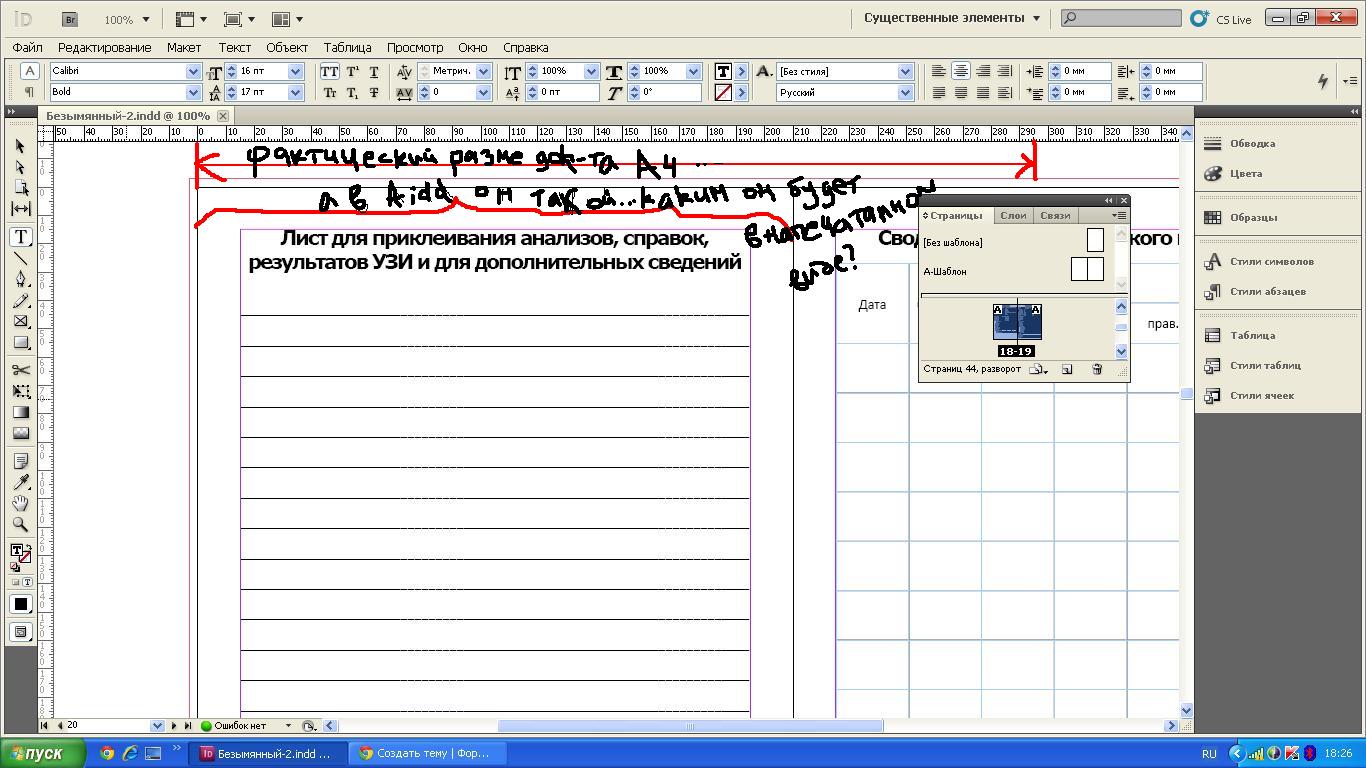This screenshot has width=1366, height=768.
Task: Open the Цвета (Color) panel
Action: [1234, 173]
